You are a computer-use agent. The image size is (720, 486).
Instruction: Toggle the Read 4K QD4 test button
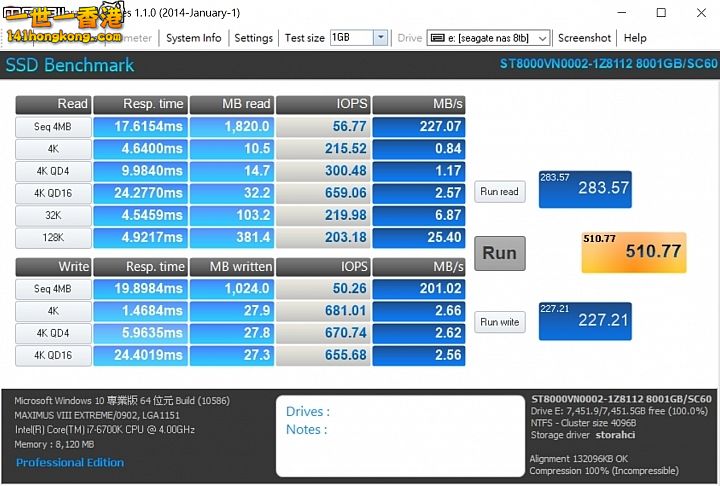53,171
